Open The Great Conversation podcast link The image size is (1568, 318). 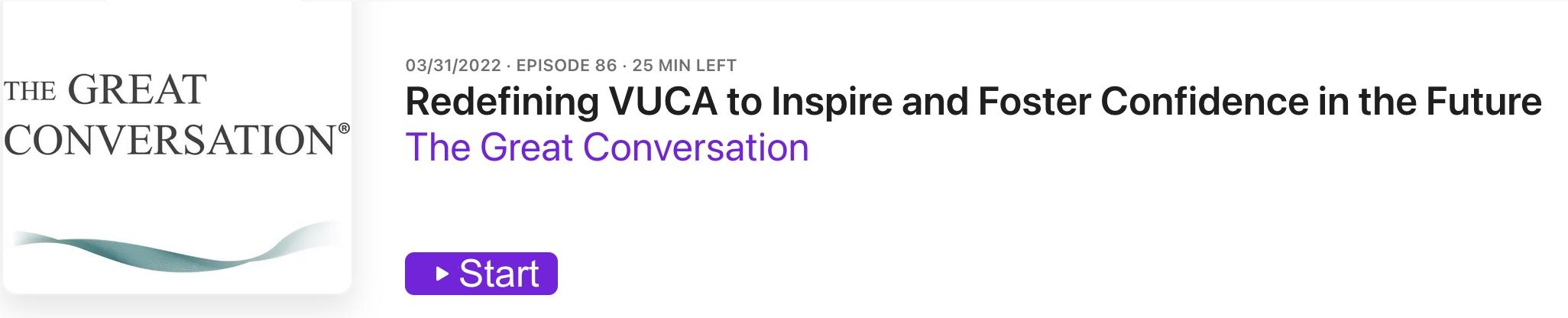[607, 147]
